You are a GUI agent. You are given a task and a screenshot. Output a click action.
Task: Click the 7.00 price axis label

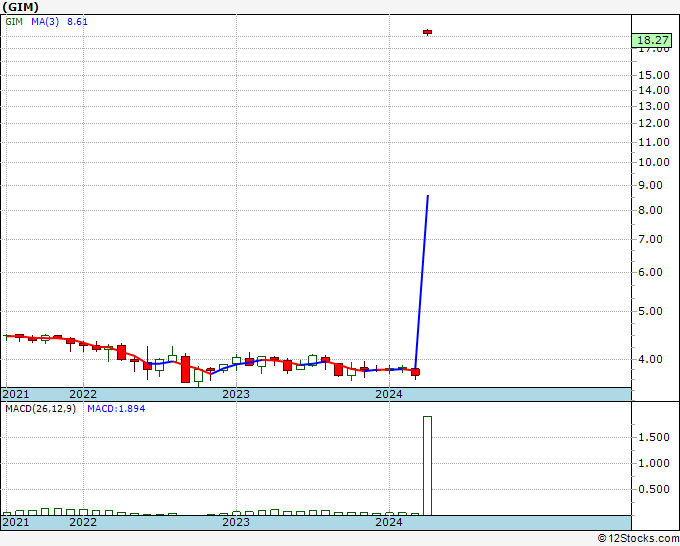click(x=651, y=239)
